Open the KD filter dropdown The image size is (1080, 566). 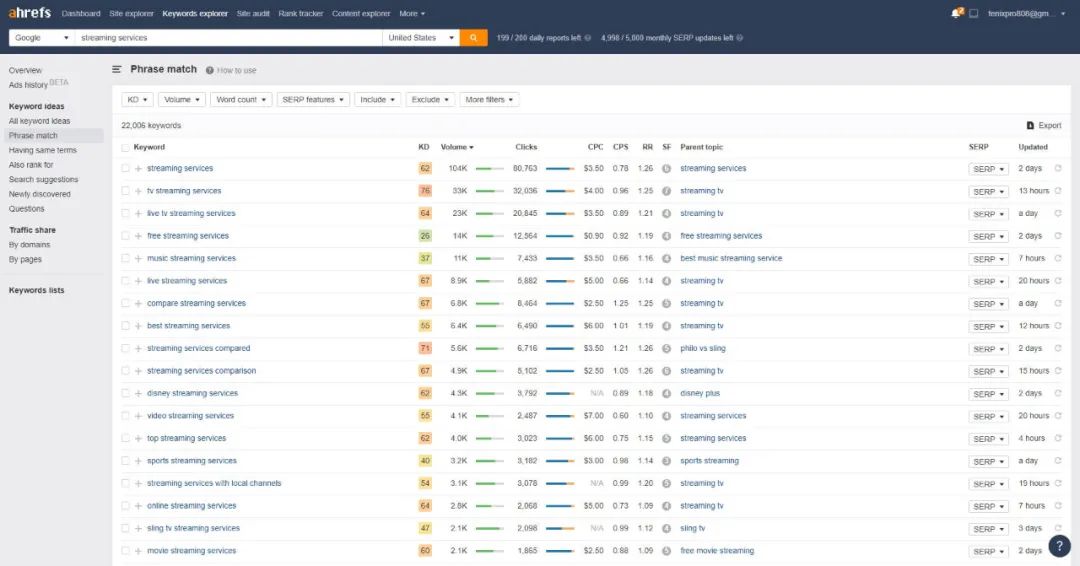tap(137, 100)
